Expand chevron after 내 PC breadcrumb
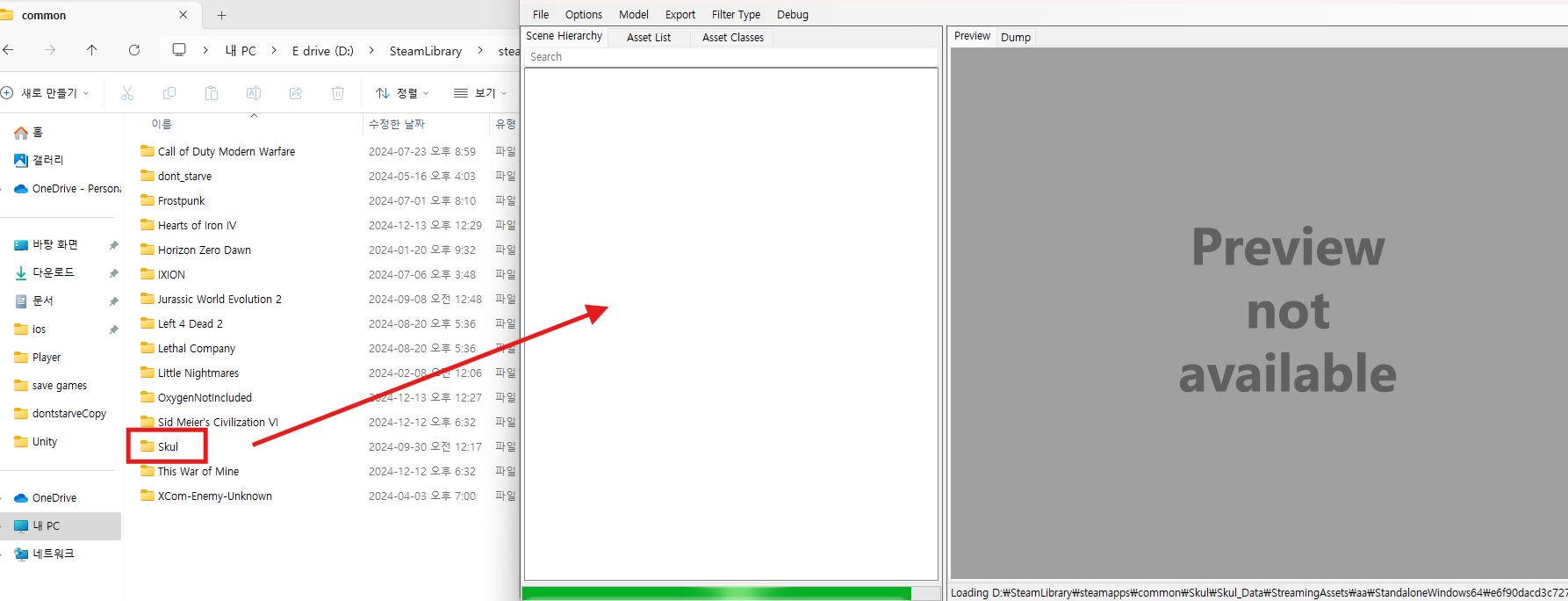 pyautogui.click(x=274, y=50)
